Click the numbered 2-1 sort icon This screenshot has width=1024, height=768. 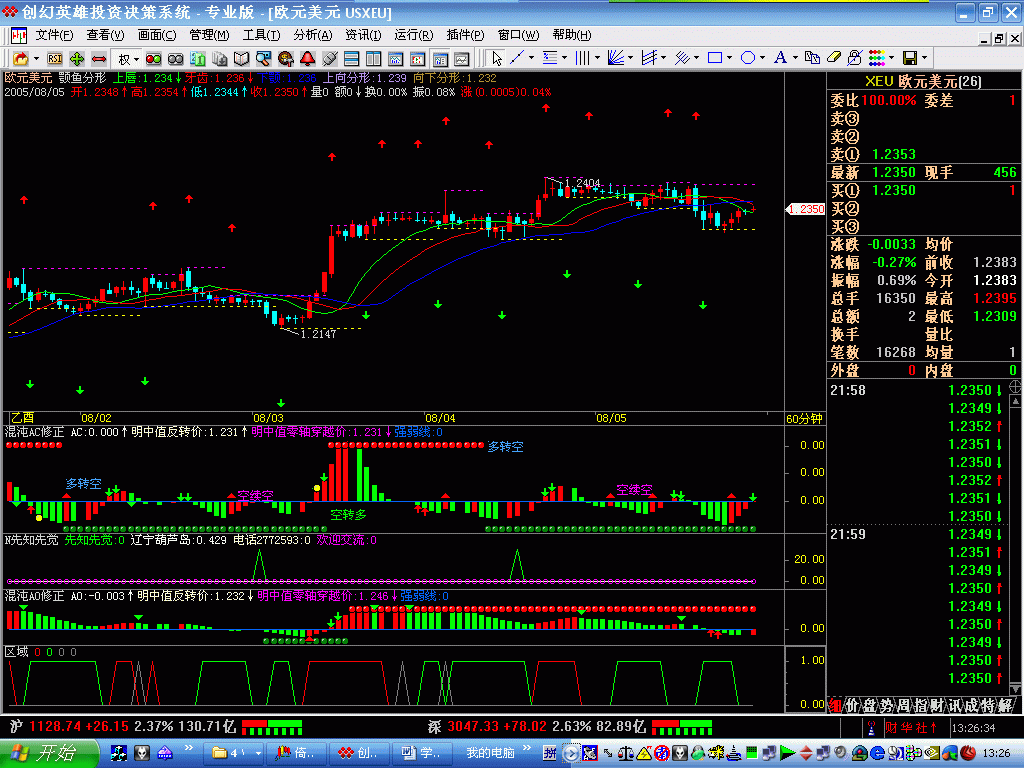tap(198, 59)
